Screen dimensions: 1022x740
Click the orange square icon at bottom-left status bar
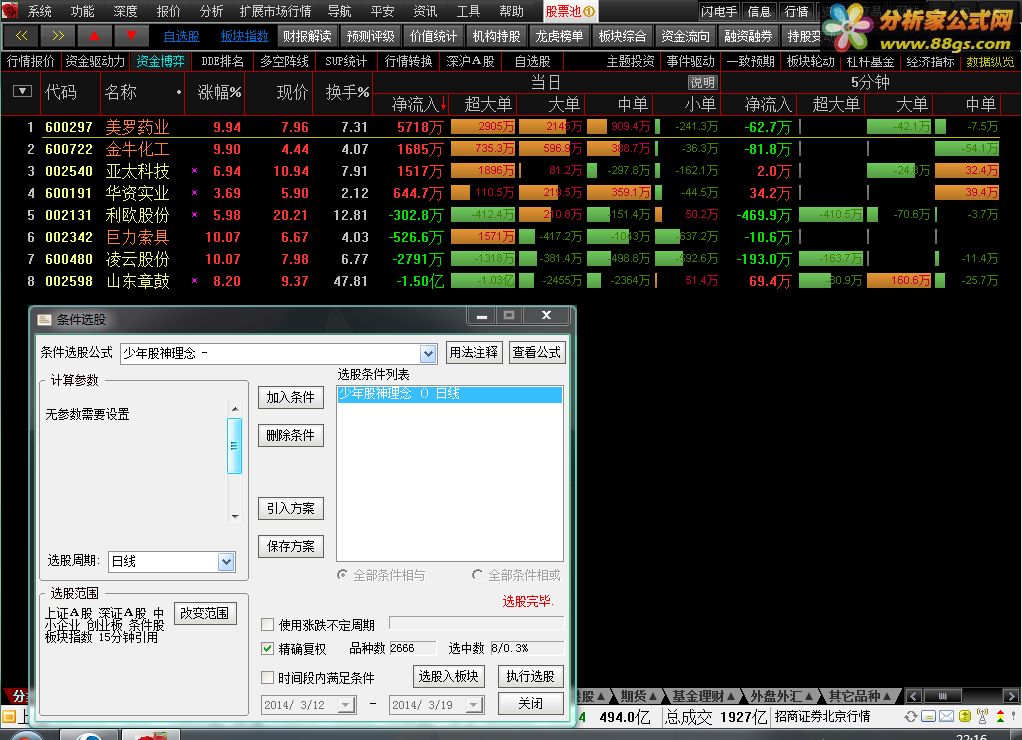(8, 717)
